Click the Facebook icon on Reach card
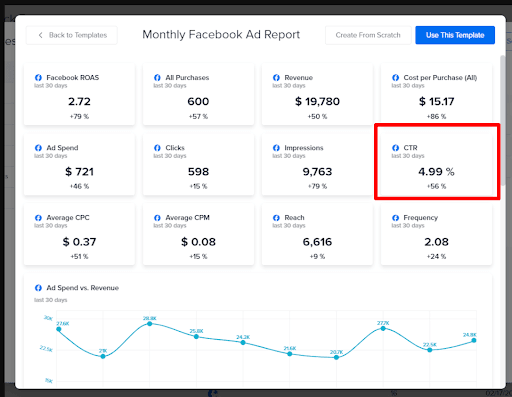 click(276, 218)
